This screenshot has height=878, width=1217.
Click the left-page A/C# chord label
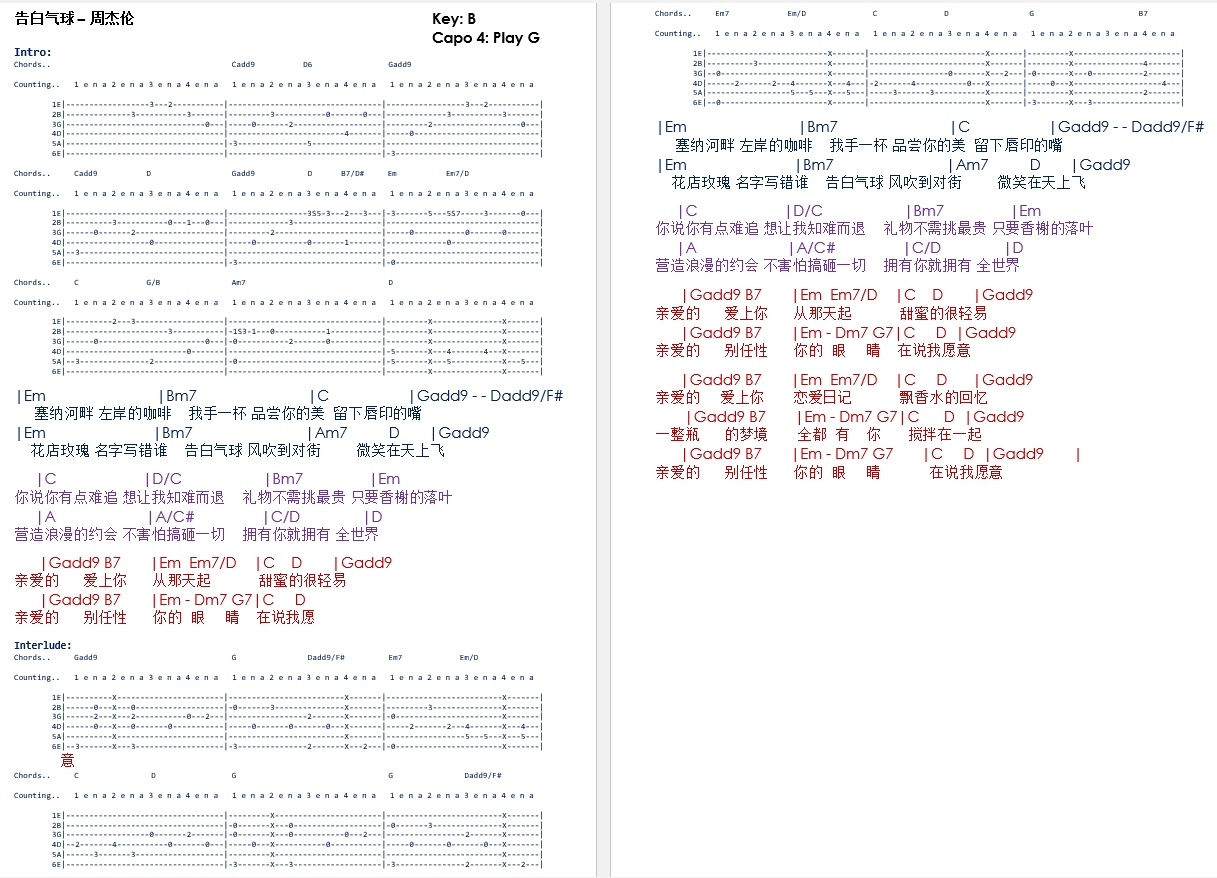(x=171, y=517)
